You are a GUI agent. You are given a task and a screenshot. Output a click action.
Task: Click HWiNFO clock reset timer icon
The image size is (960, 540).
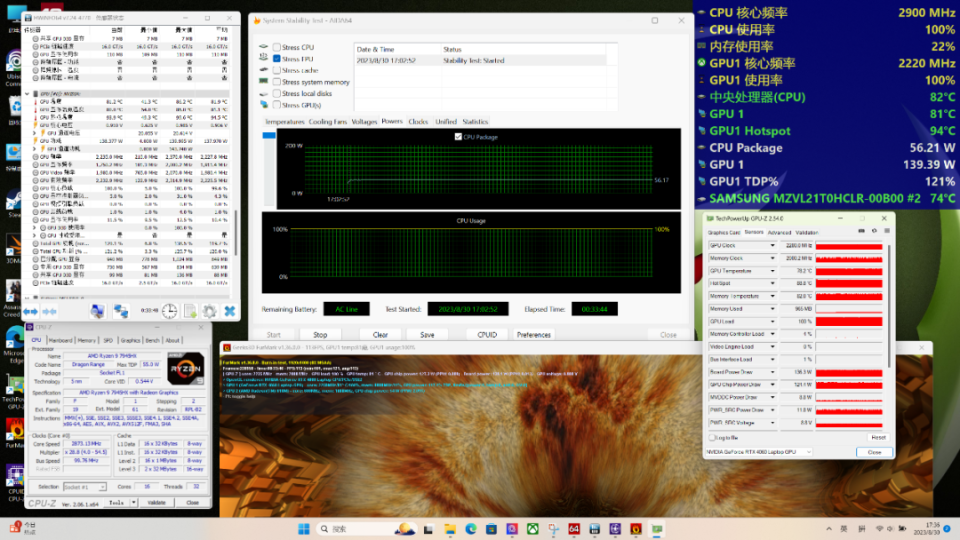170,311
